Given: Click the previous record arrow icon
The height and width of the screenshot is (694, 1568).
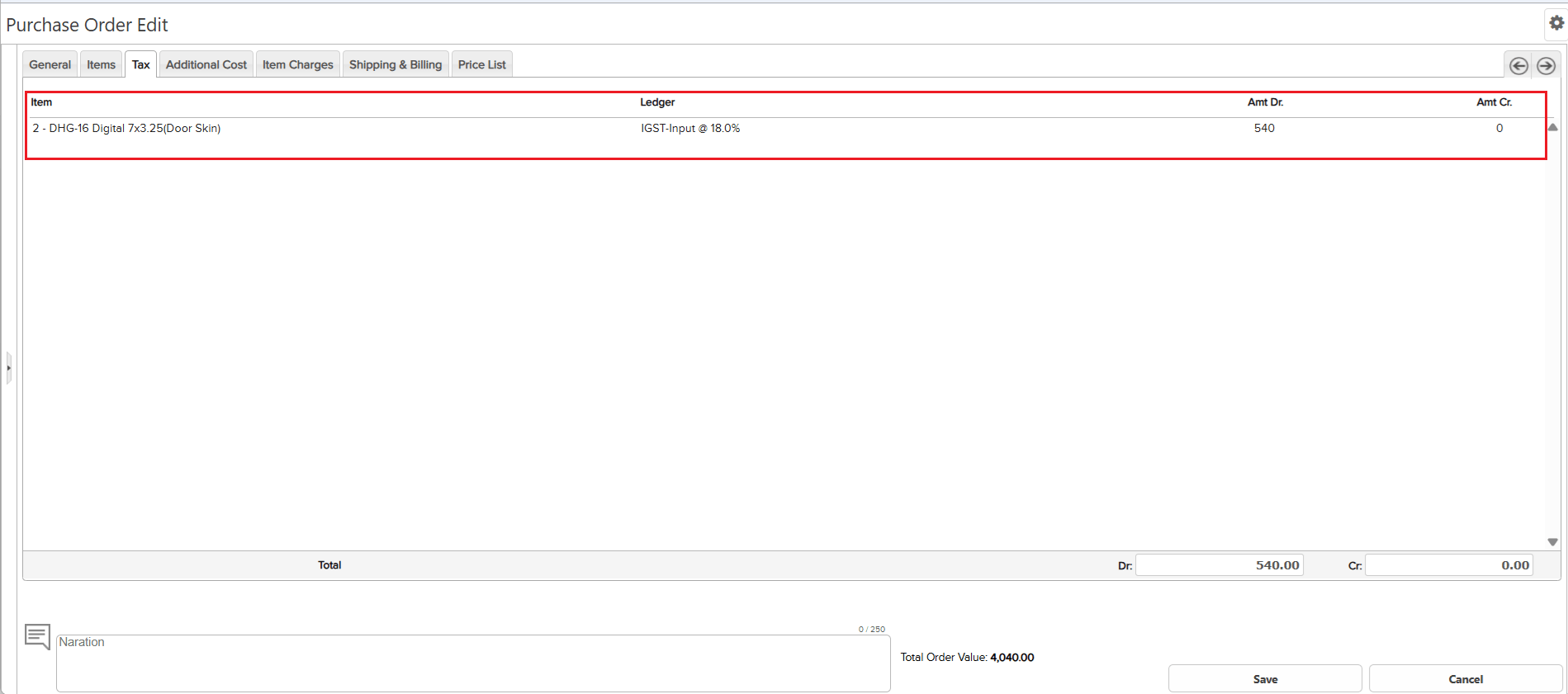Looking at the screenshot, I should click(x=1518, y=66).
